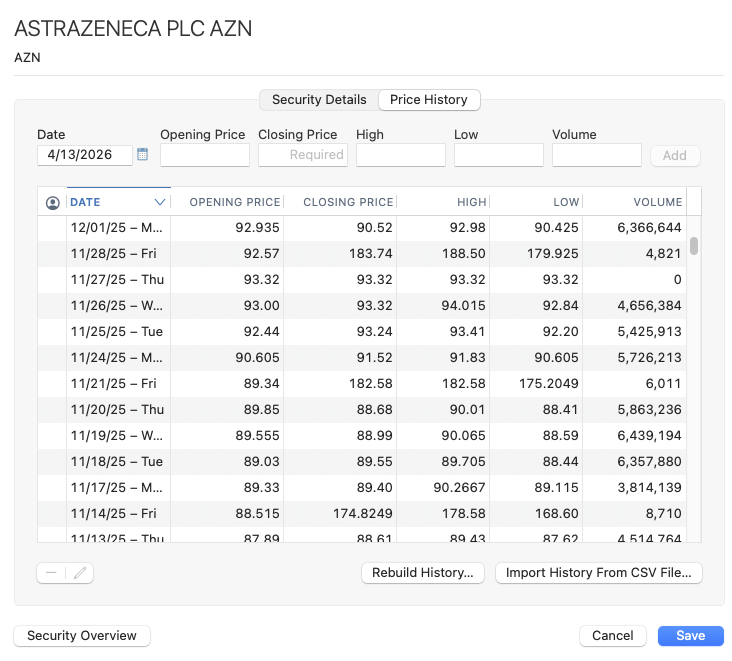Click the High price input field
This screenshot has width=732, height=661.
401,155
